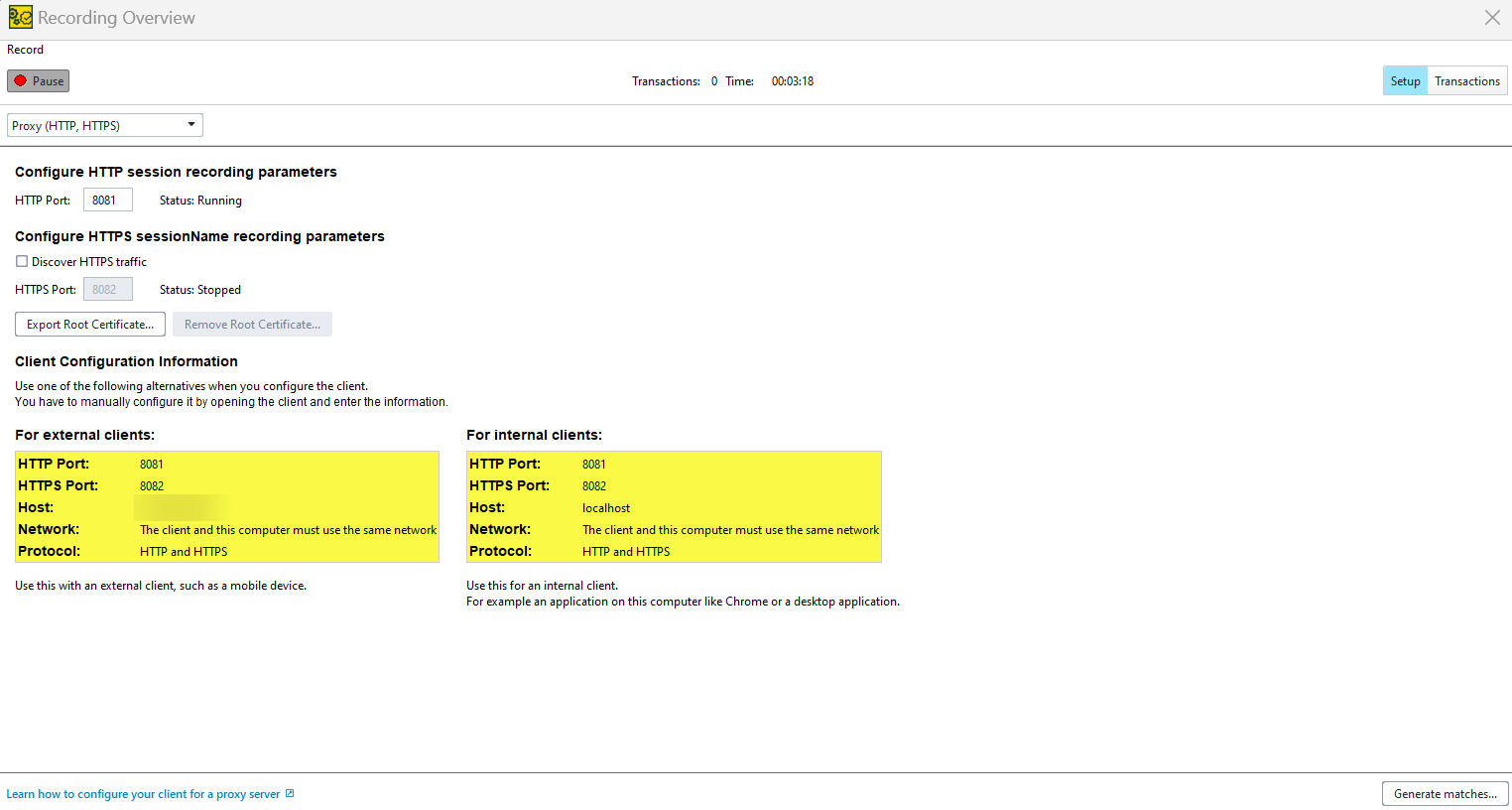Switch to the Transactions tab

(x=1466, y=80)
